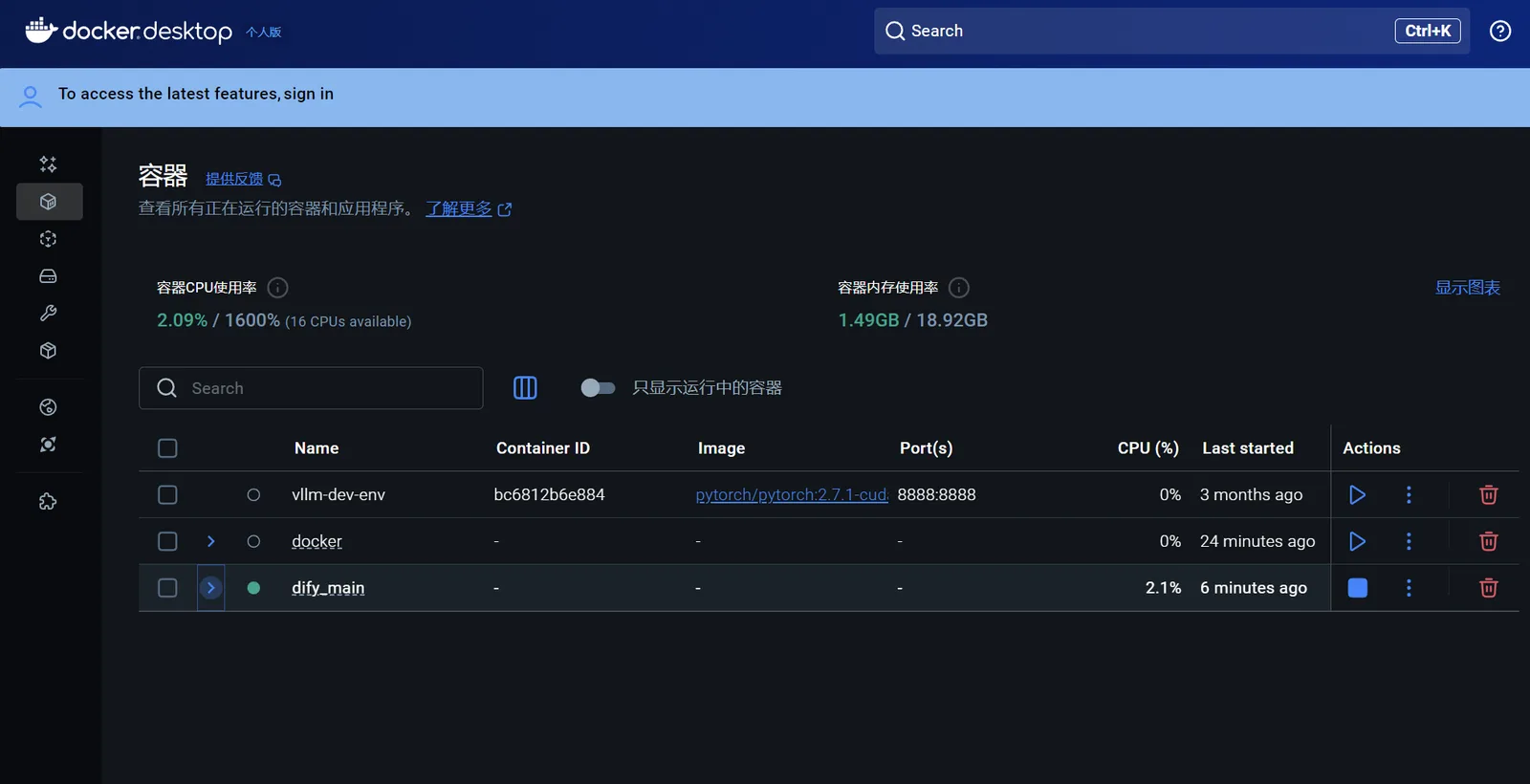Click 显示图表 to show charts
The height and width of the screenshot is (784, 1530).
(1467, 288)
